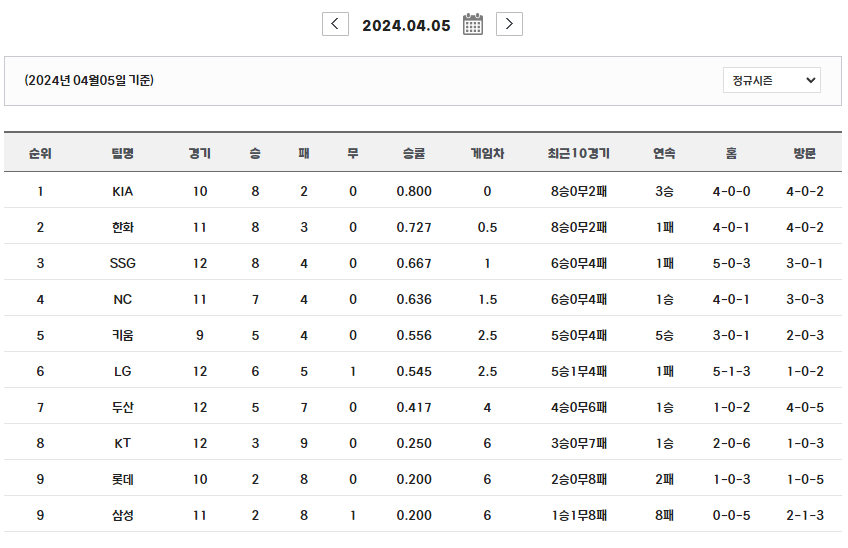Go to the previous date with left arrow

tap(335, 24)
